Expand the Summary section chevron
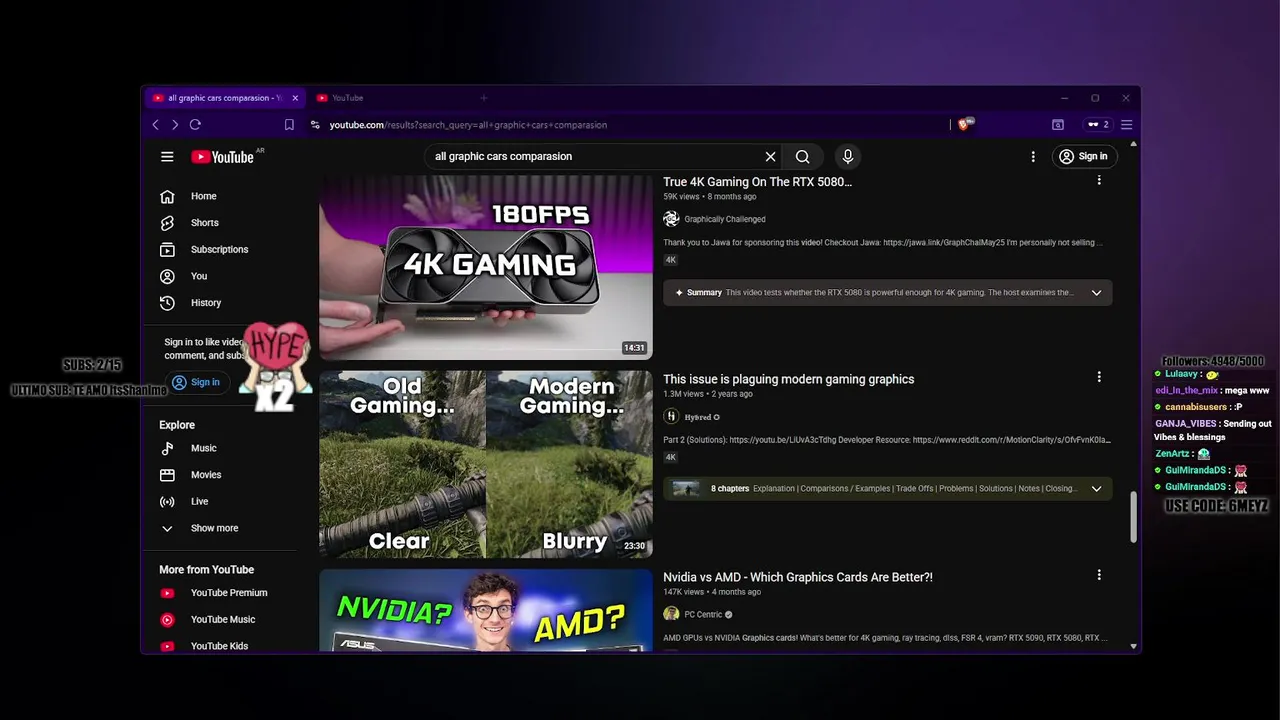The height and width of the screenshot is (720, 1280). (1096, 293)
